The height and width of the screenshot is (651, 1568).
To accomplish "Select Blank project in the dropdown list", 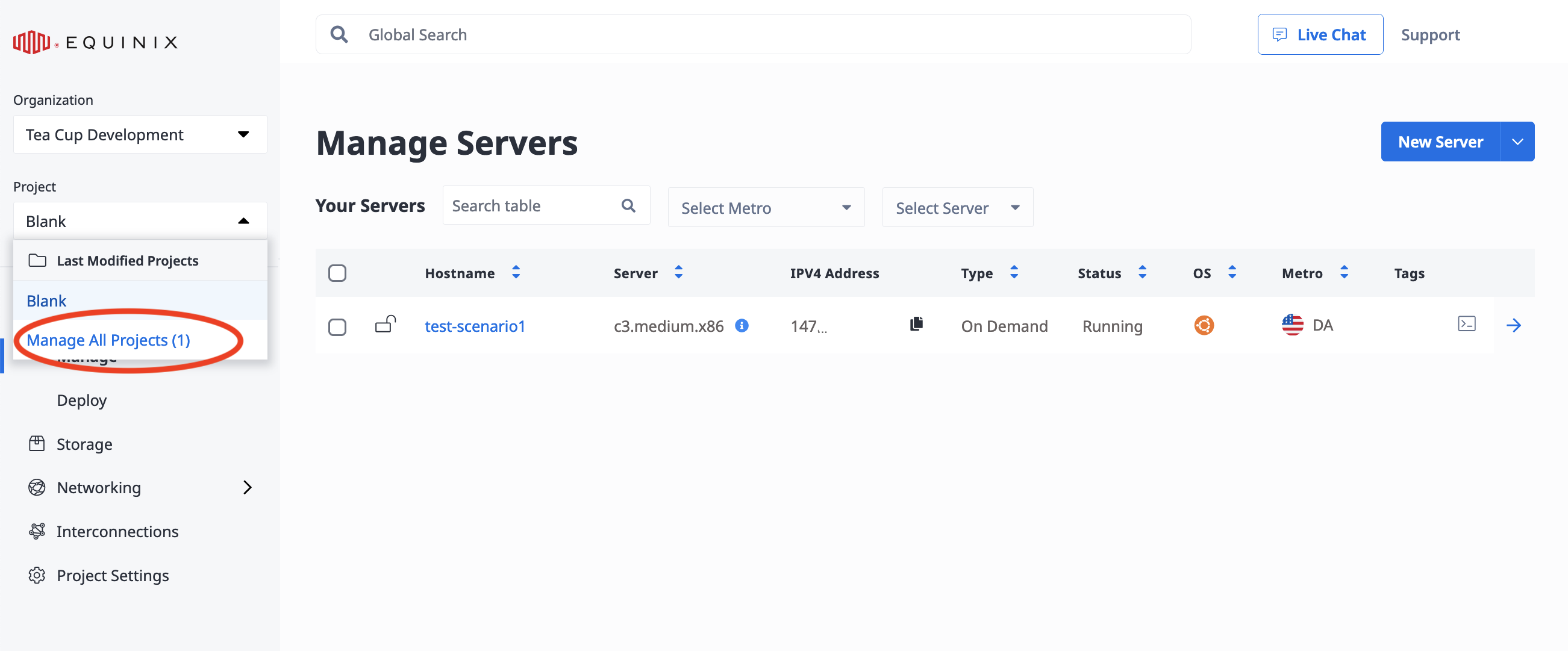I will point(140,301).
